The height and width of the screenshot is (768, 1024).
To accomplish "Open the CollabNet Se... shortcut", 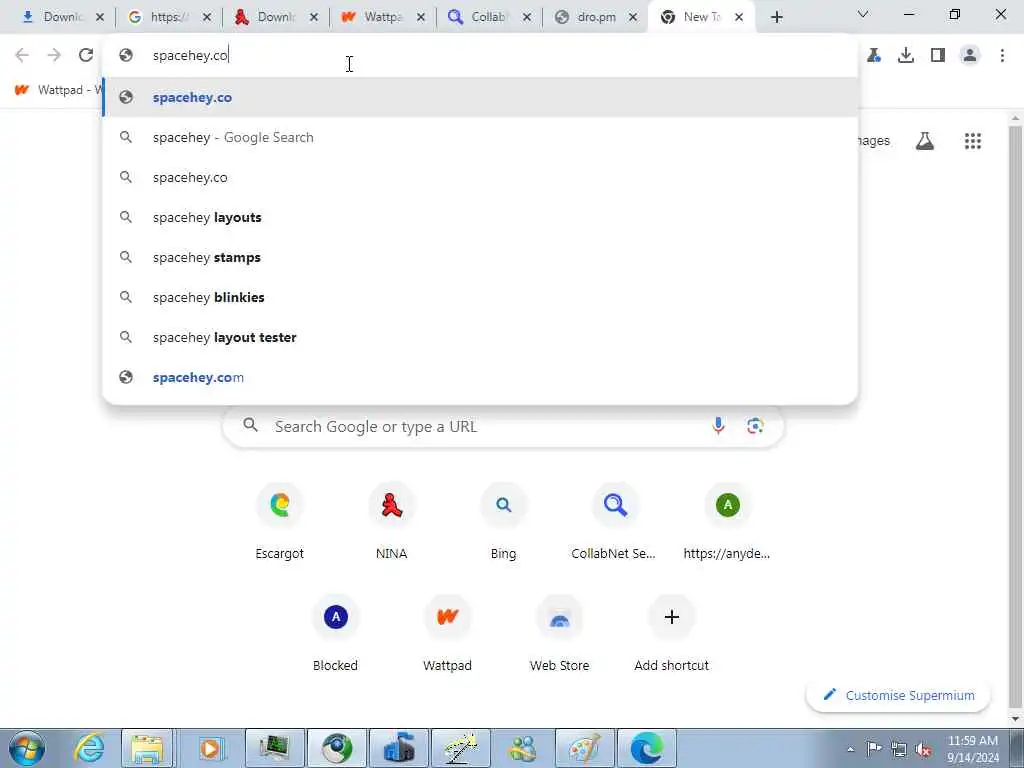I will pyautogui.click(x=615, y=522).
